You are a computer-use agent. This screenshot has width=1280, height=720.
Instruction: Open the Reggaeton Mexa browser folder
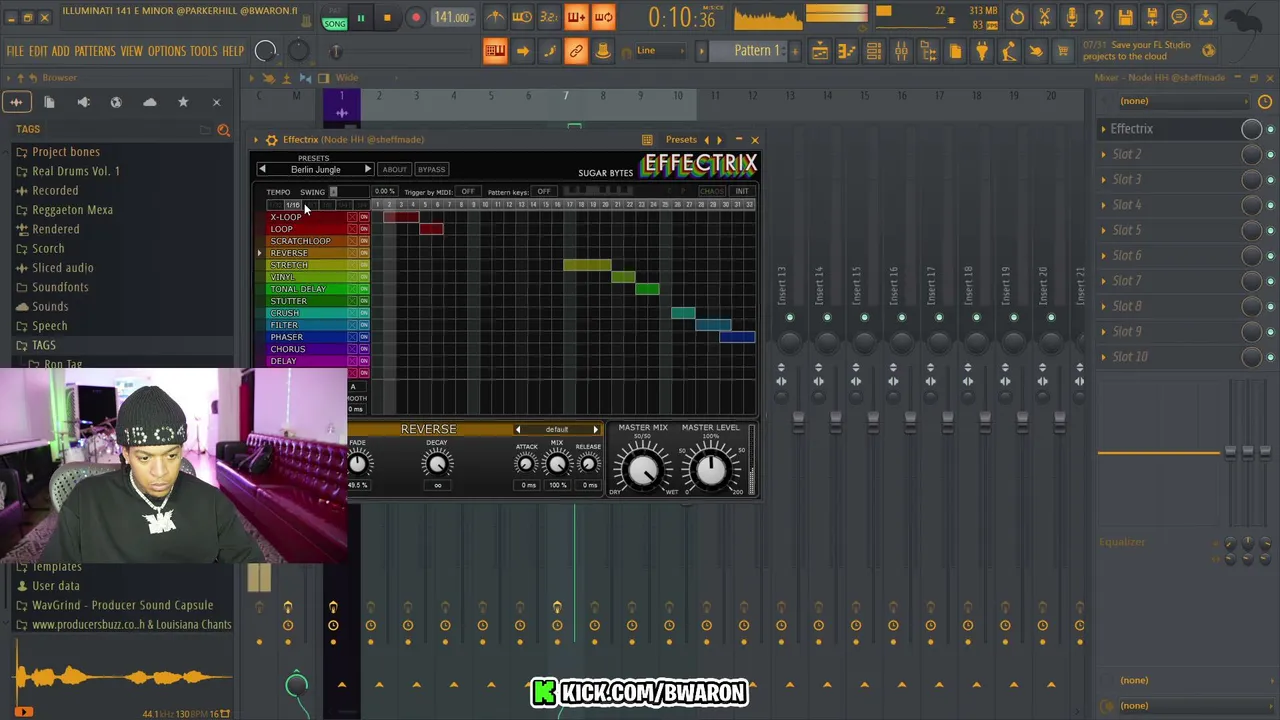[72, 210]
